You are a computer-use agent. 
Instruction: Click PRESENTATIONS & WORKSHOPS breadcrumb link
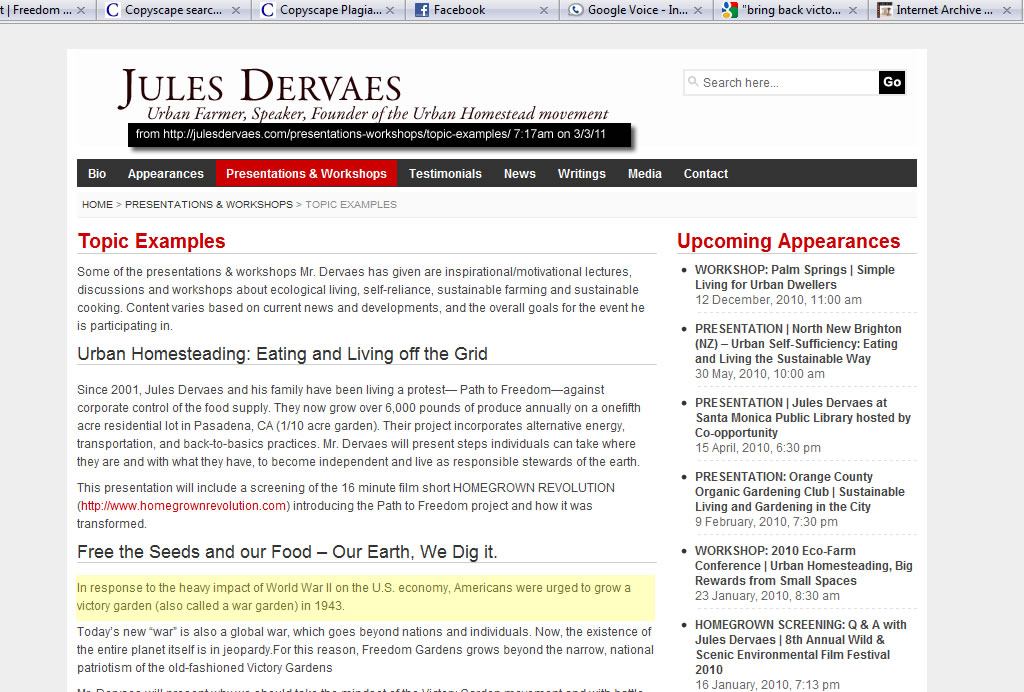click(209, 204)
